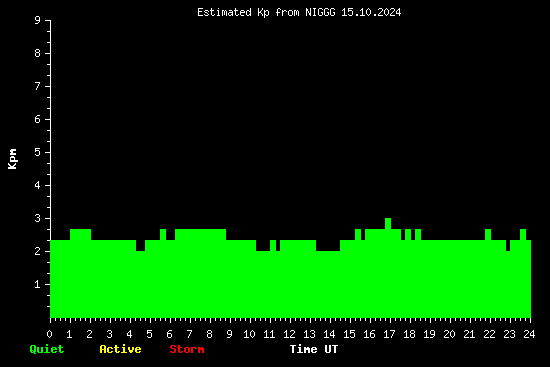Click the Kp value 1 label
The width and height of the screenshot is (550, 367).
pos(38,284)
